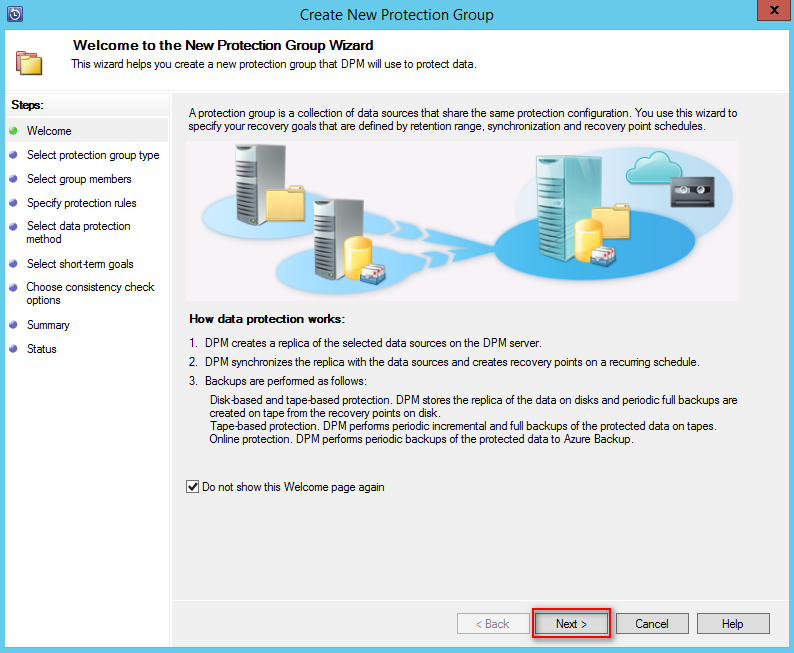Click the tape cassette icon in illustration
Viewport: 794px width, 653px height.
[x=692, y=192]
